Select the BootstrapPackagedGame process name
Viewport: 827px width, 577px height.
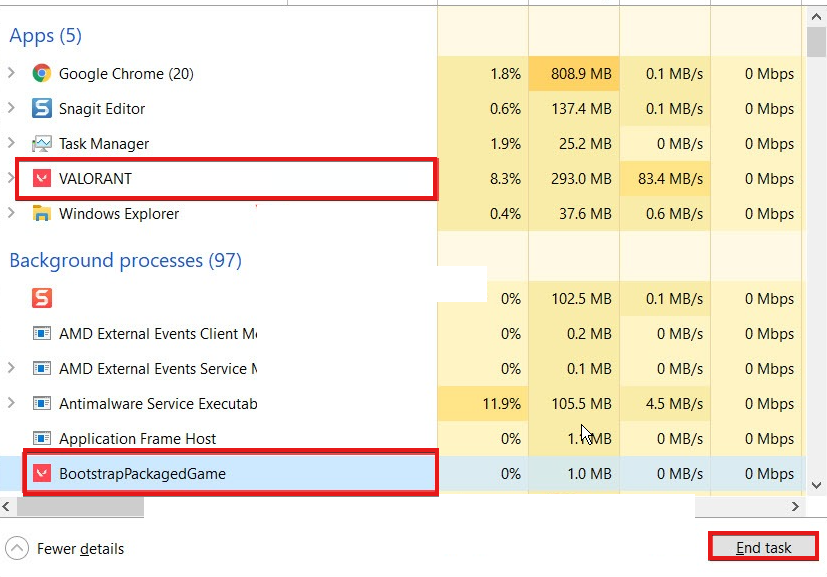142,474
